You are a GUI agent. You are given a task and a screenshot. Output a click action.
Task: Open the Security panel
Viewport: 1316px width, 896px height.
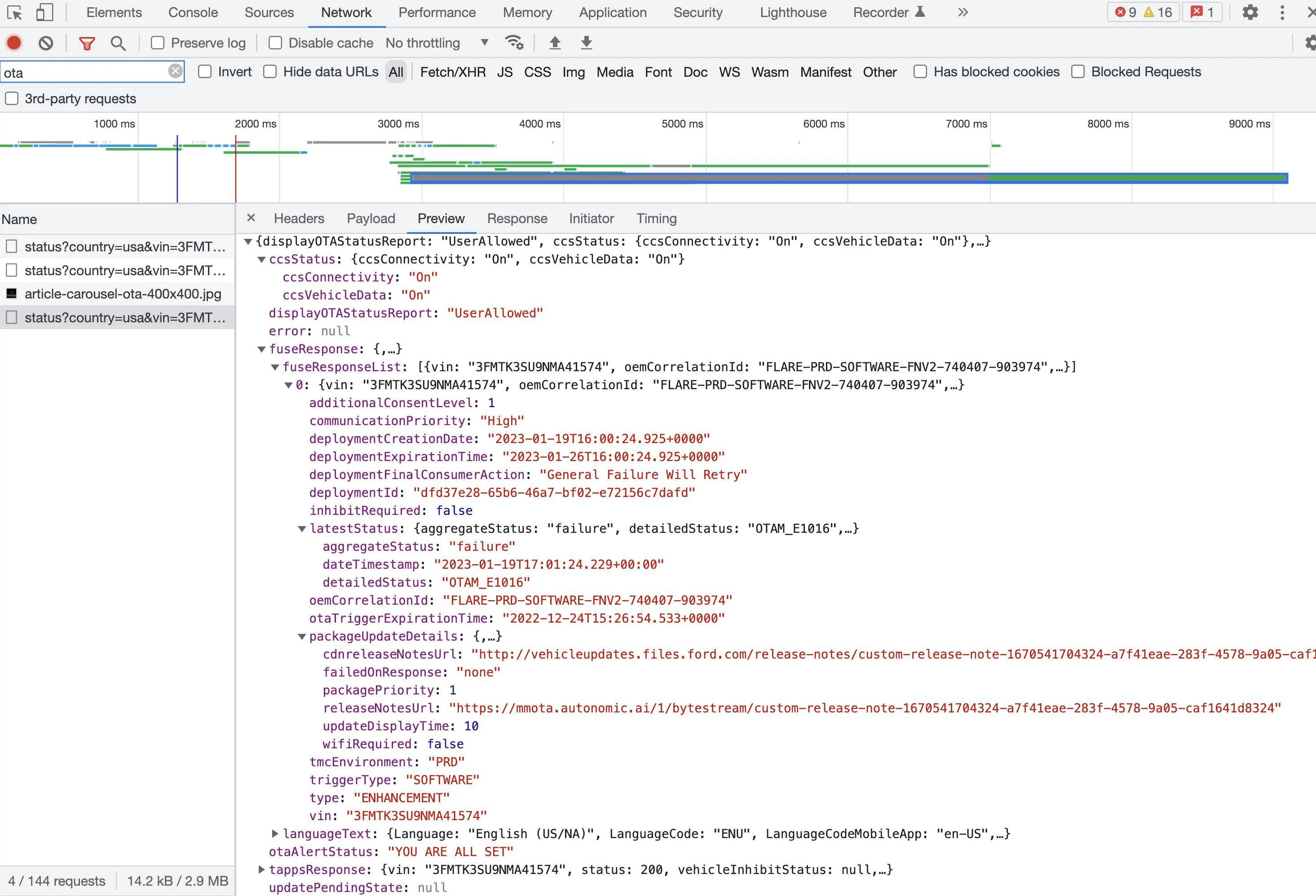(x=698, y=13)
